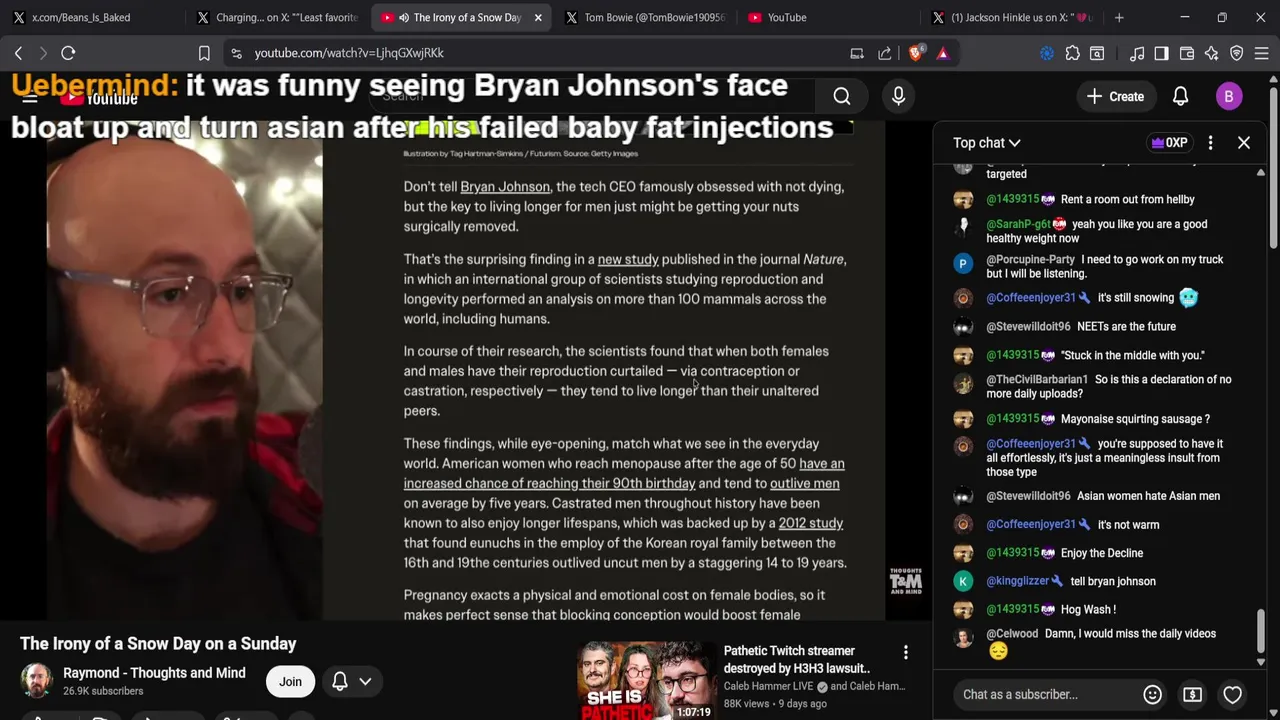1280x720 pixels.
Task: Click @Porcupine-Party username in chat
Action: 1030,259
